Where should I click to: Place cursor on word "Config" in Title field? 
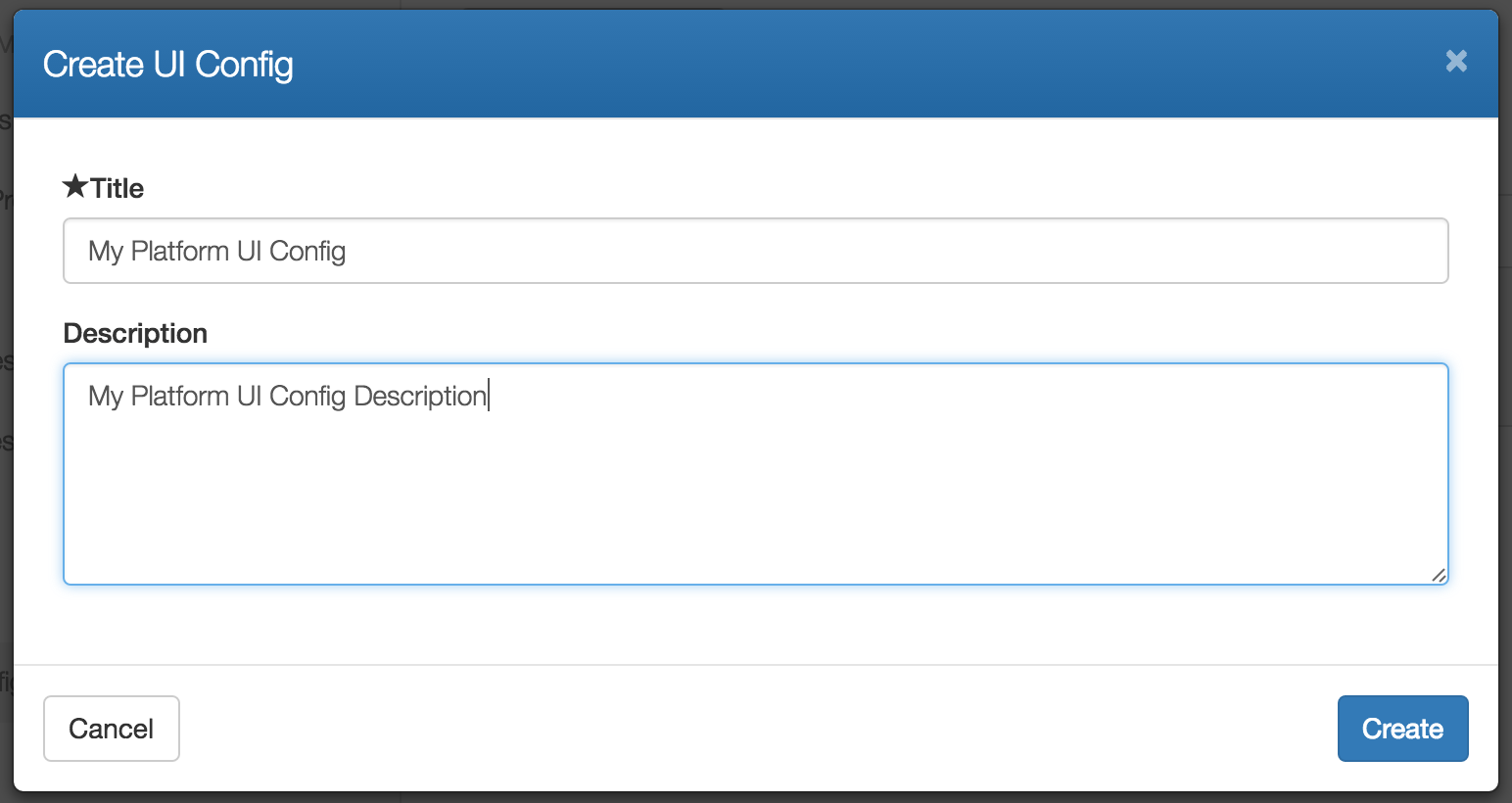click(x=307, y=252)
